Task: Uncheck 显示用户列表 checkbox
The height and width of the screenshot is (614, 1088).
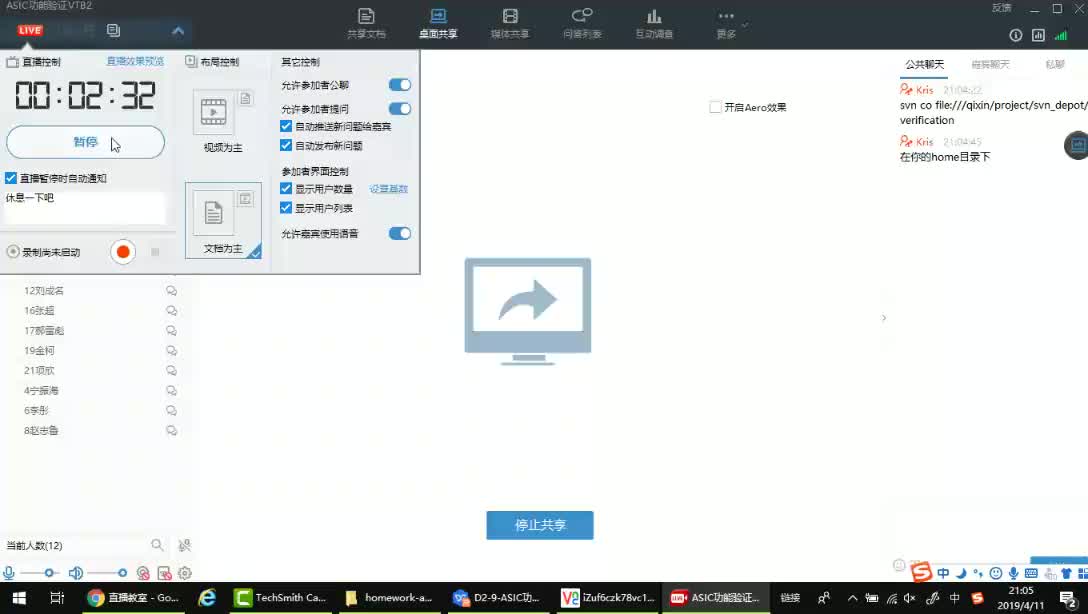Action: pos(286,207)
